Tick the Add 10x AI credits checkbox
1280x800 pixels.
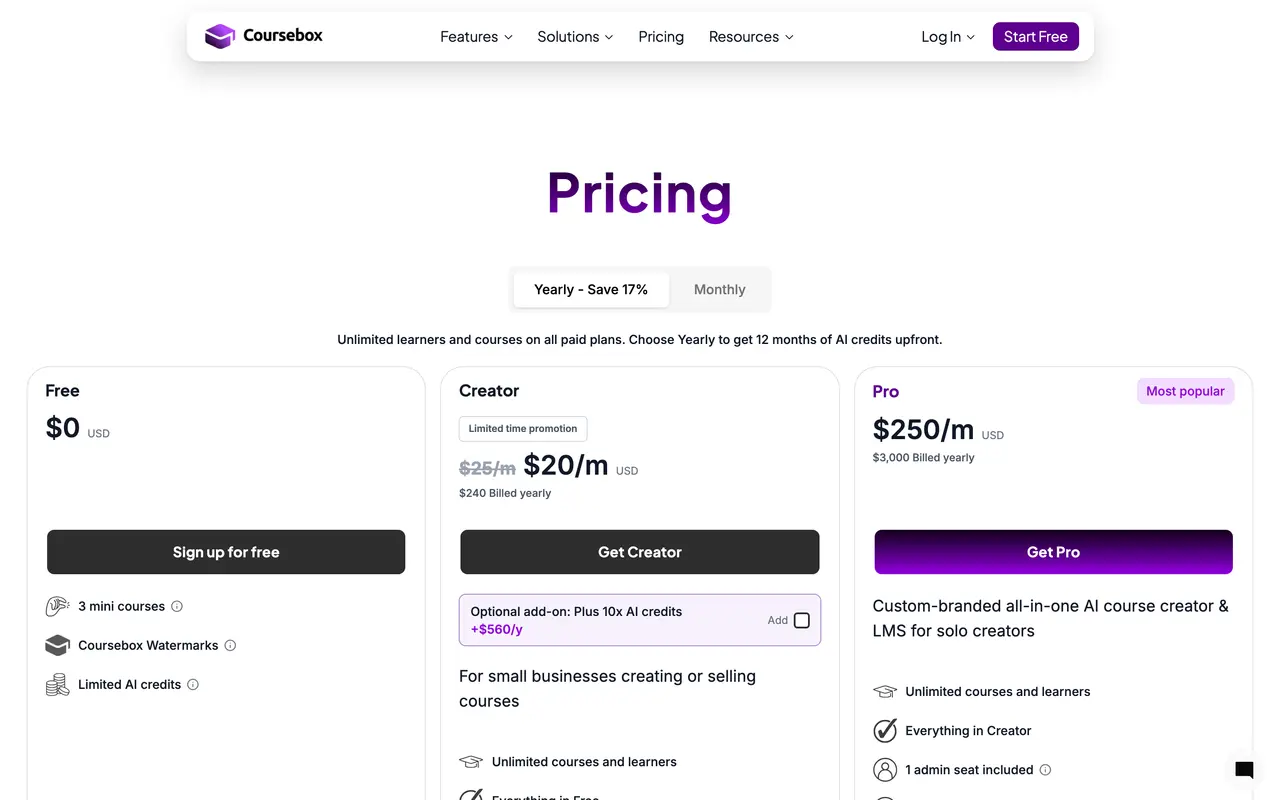[x=802, y=620]
